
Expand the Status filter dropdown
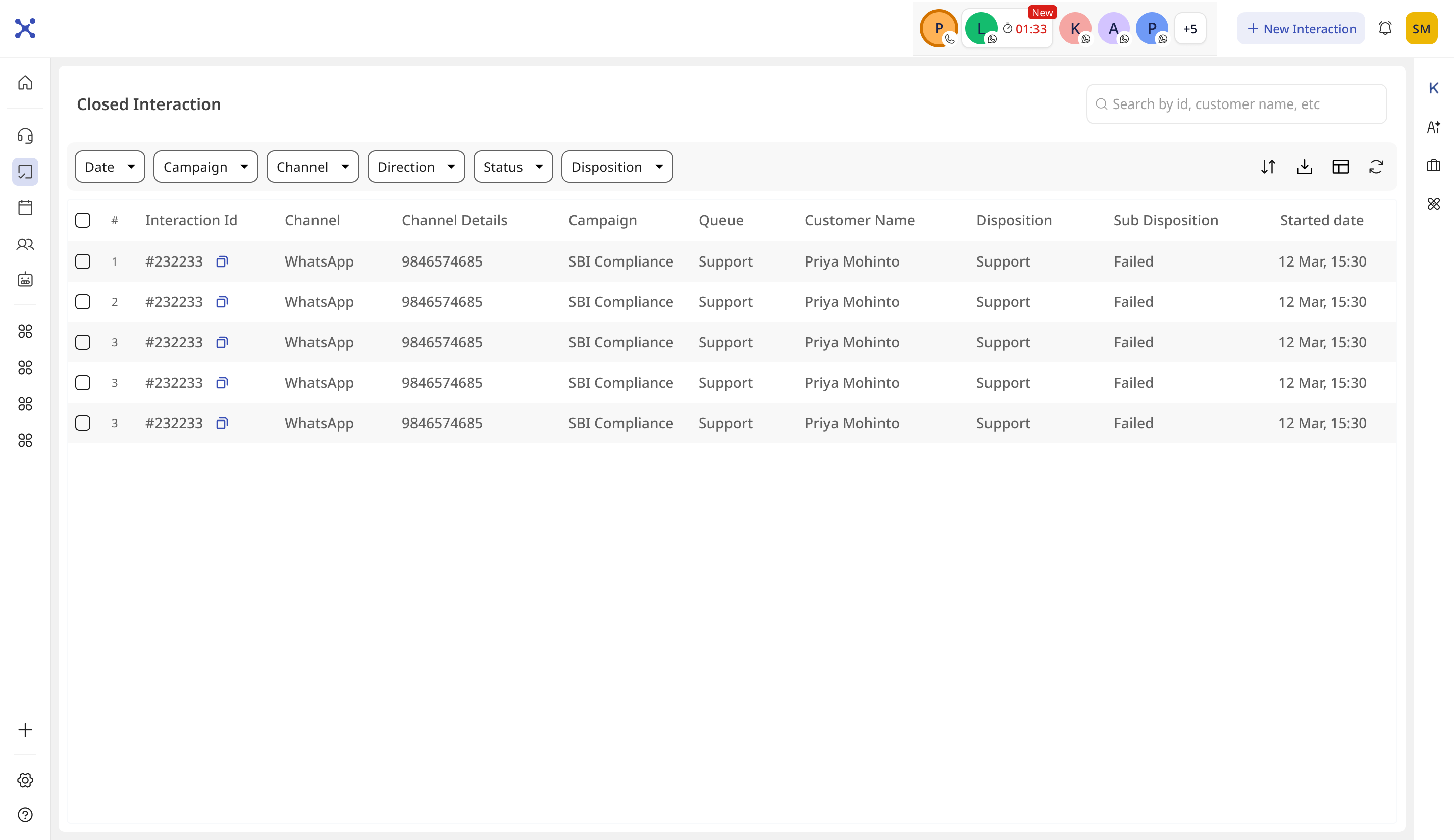coord(513,167)
